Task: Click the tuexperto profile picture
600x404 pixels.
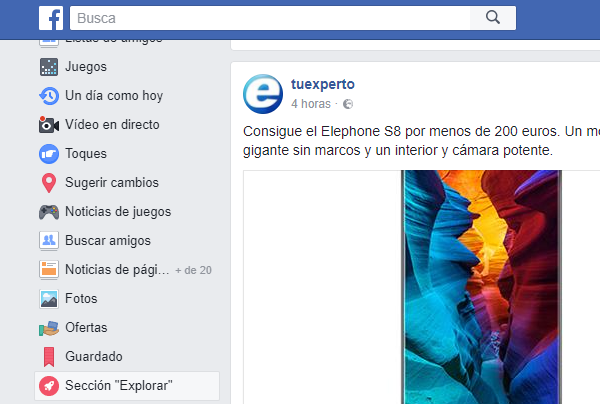Action: click(x=263, y=94)
